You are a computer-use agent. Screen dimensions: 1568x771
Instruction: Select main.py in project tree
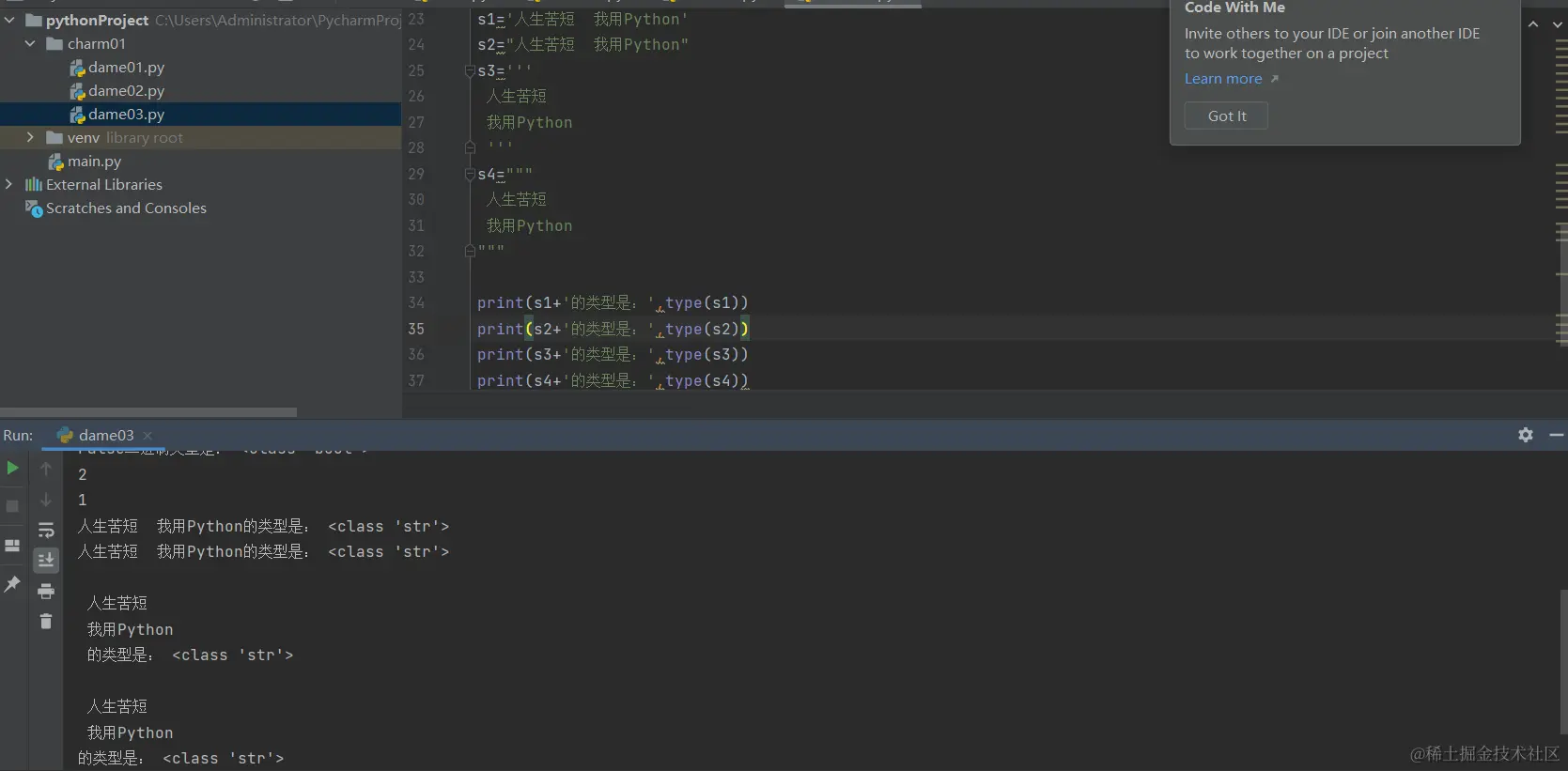click(94, 162)
